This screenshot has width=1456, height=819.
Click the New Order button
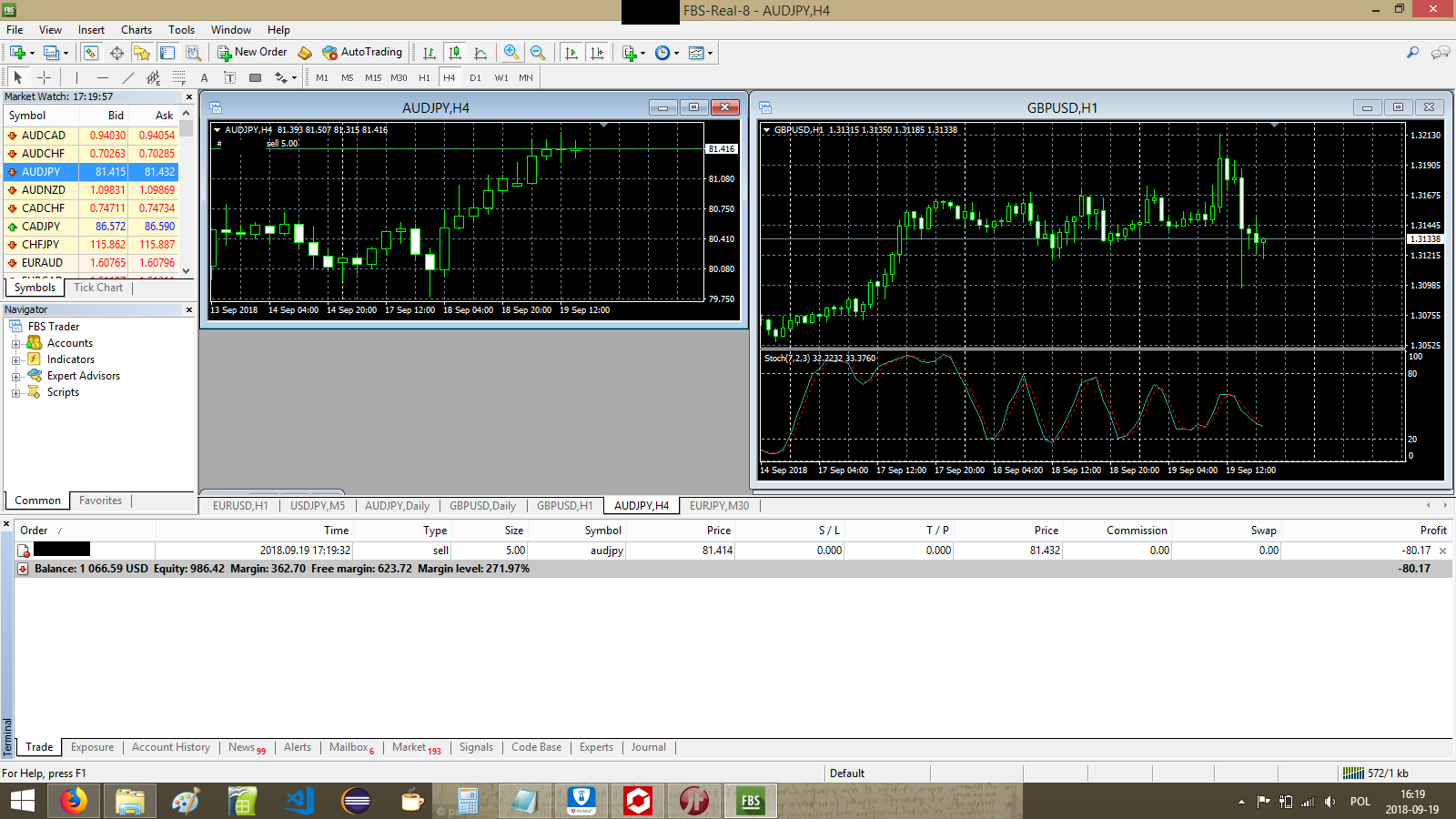(252, 53)
